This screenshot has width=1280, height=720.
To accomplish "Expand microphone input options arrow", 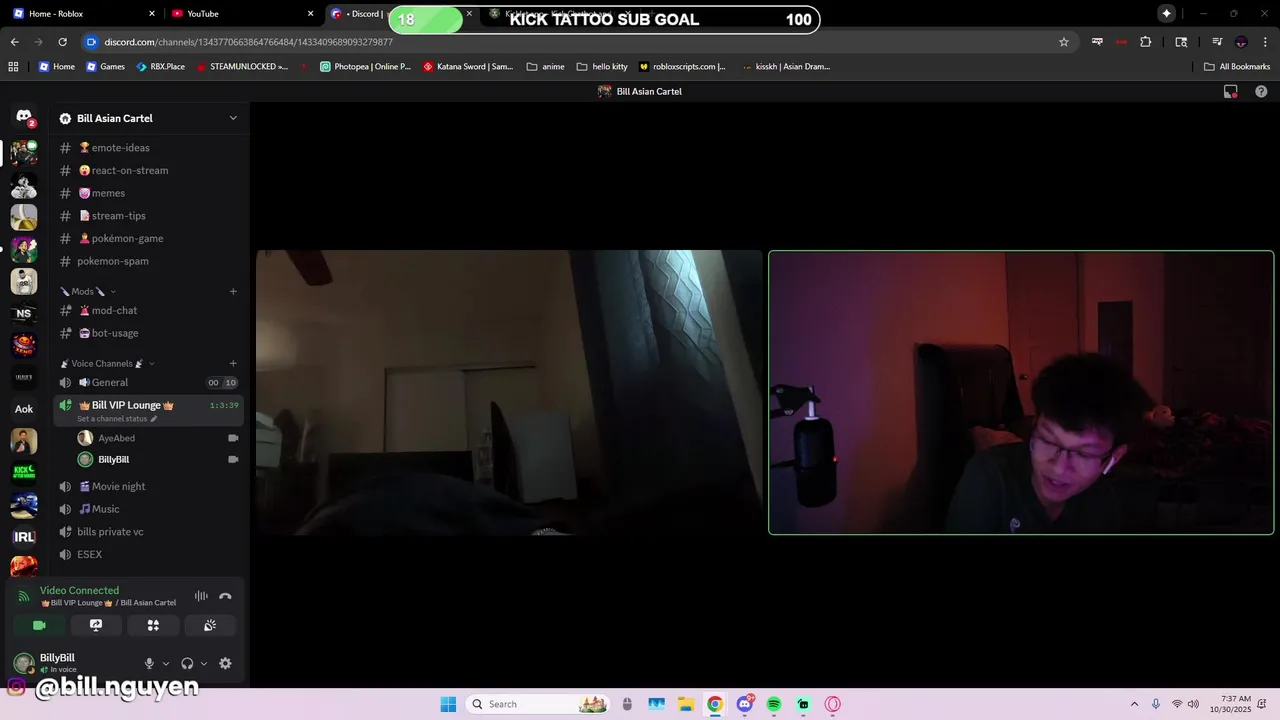I will coord(166,663).
